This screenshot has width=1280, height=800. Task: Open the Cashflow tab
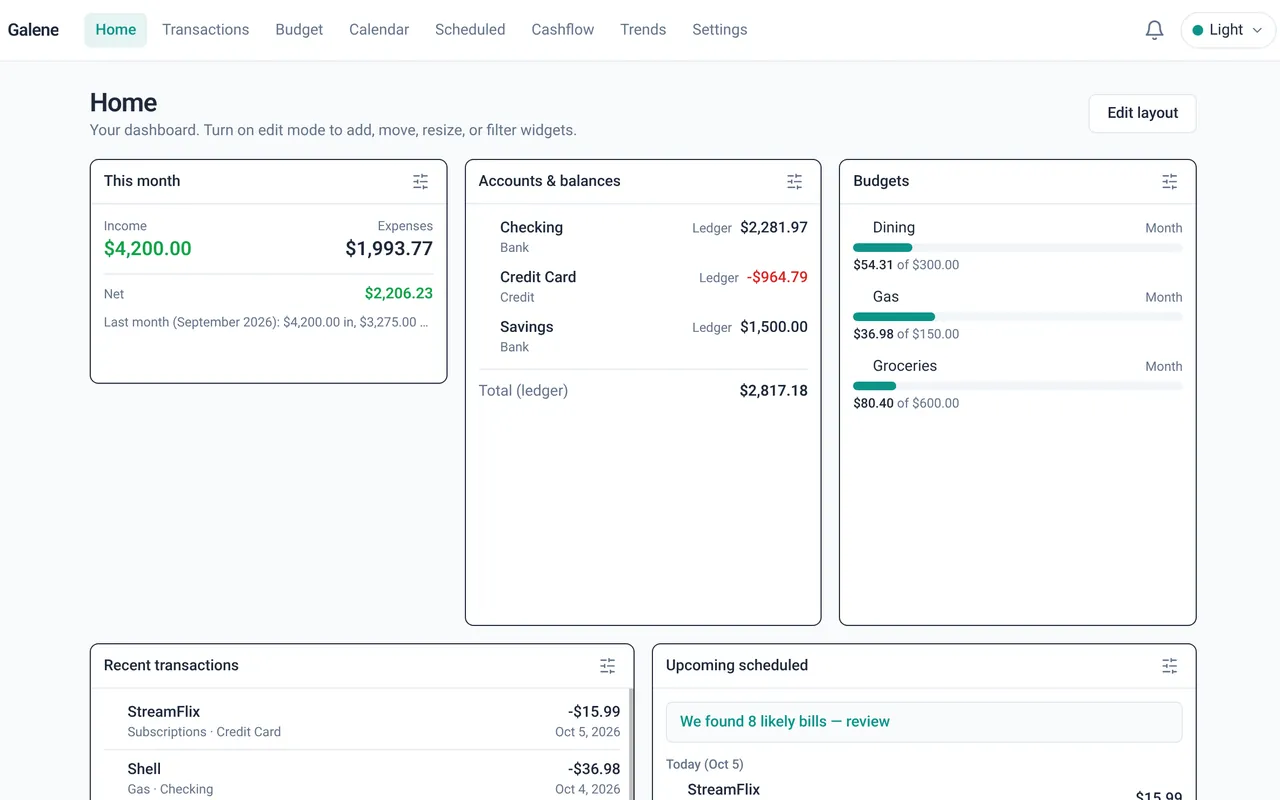pyautogui.click(x=563, y=30)
